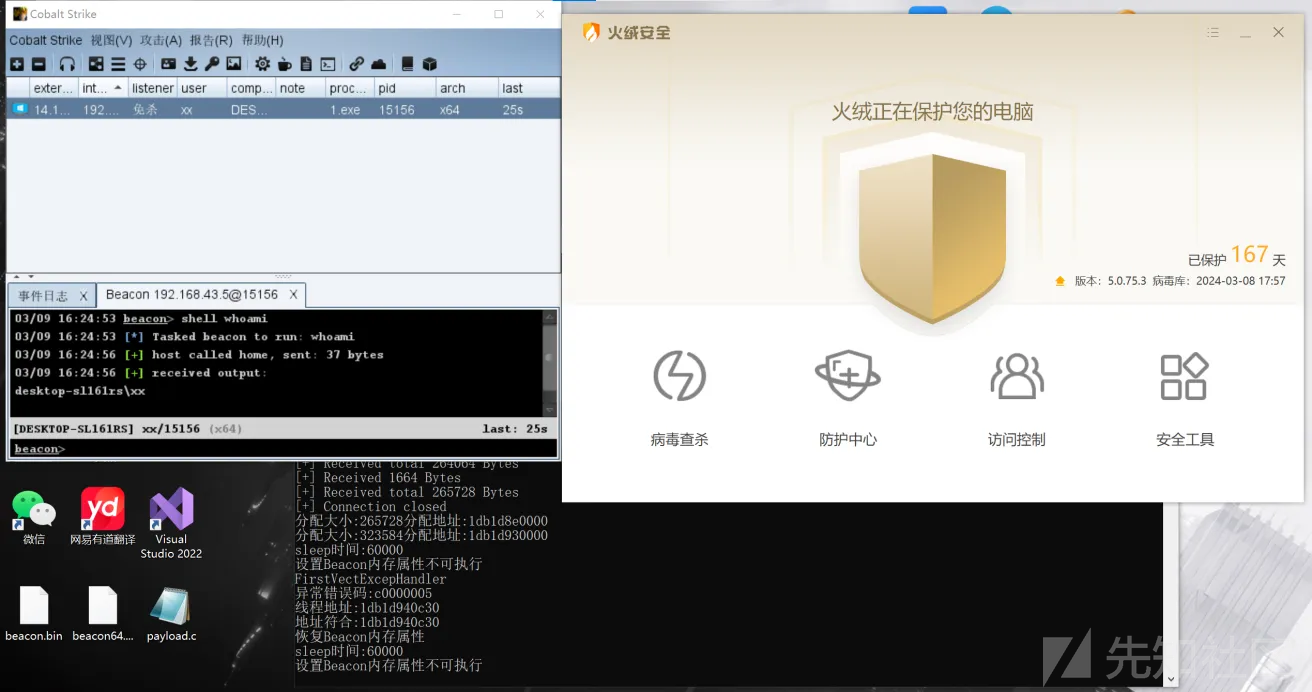Open the 视图(V) view menu
Image resolution: width=1312 pixels, height=692 pixels.
(x=111, y=40)
